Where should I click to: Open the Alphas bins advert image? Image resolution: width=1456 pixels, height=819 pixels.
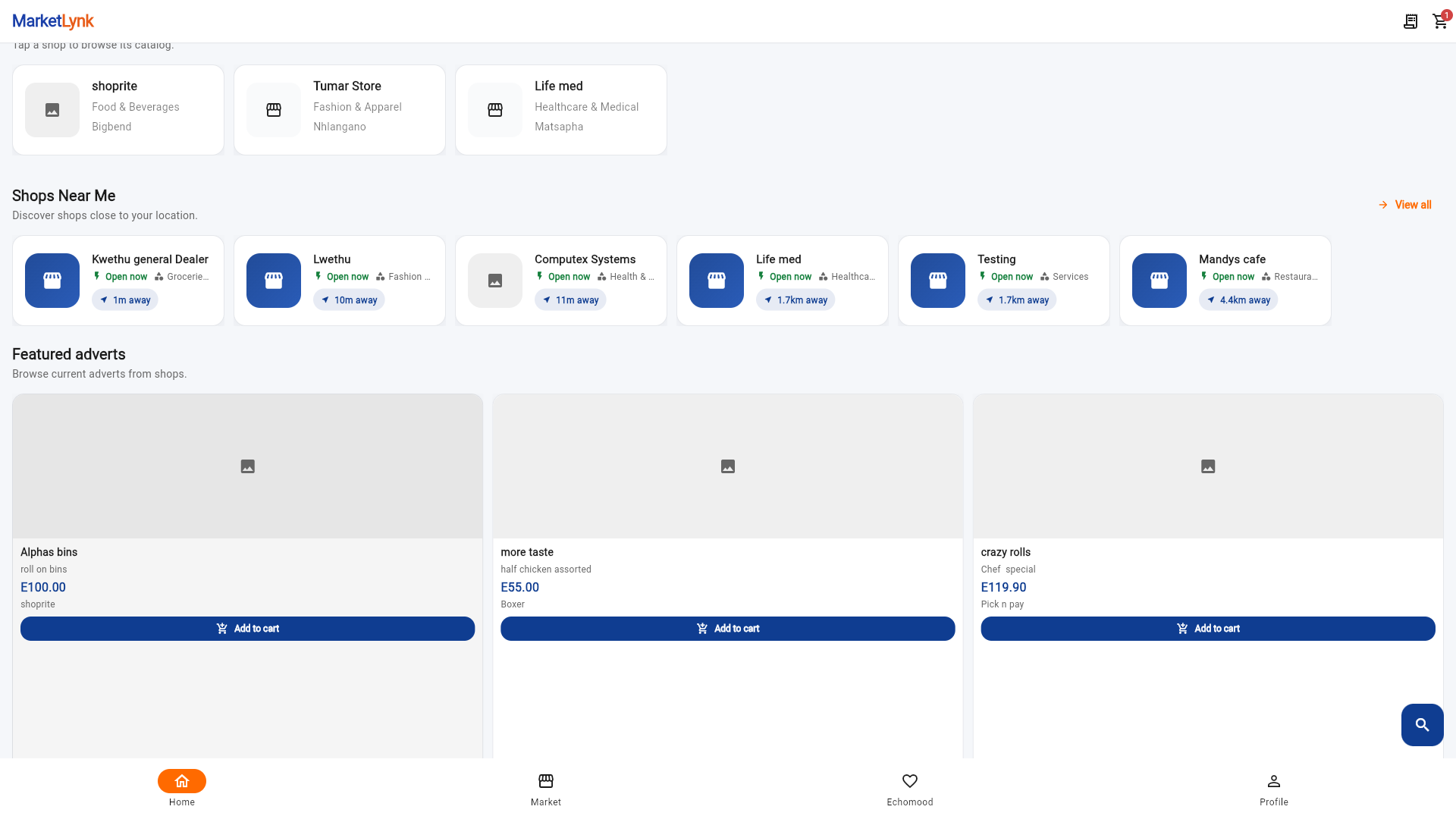point(248,466)
